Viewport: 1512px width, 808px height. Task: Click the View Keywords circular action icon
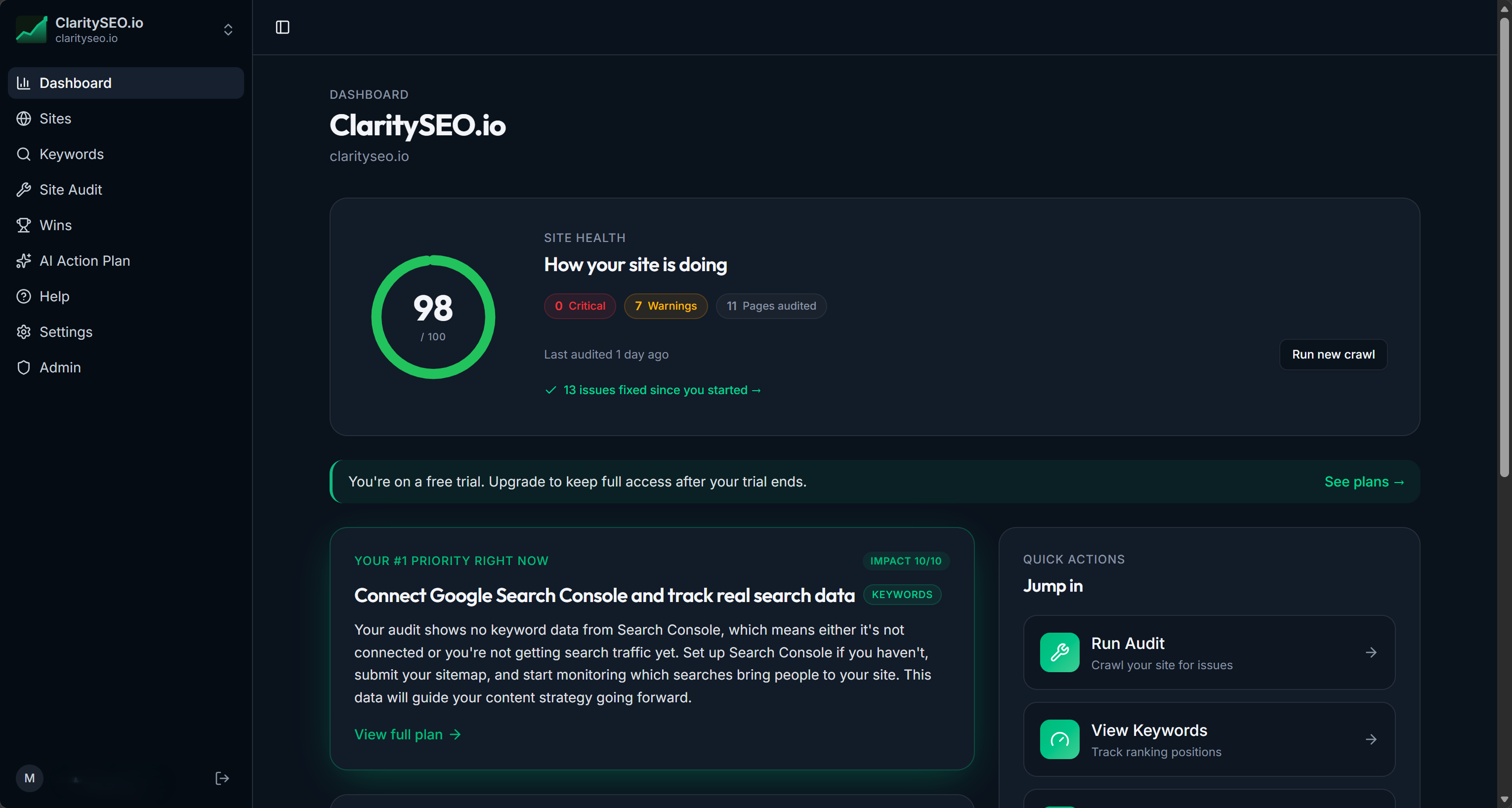click(1059, 739)
